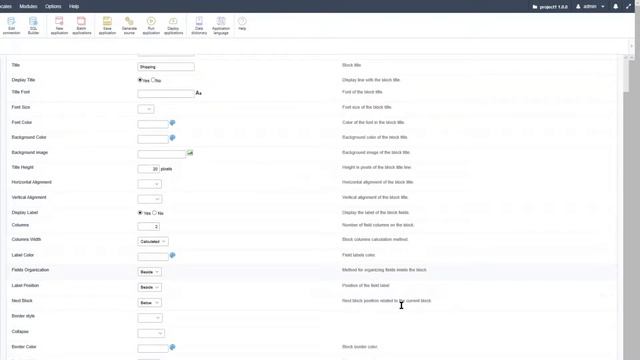
Task: Select Yes for Display Title
Action: [x=140, y=80]
